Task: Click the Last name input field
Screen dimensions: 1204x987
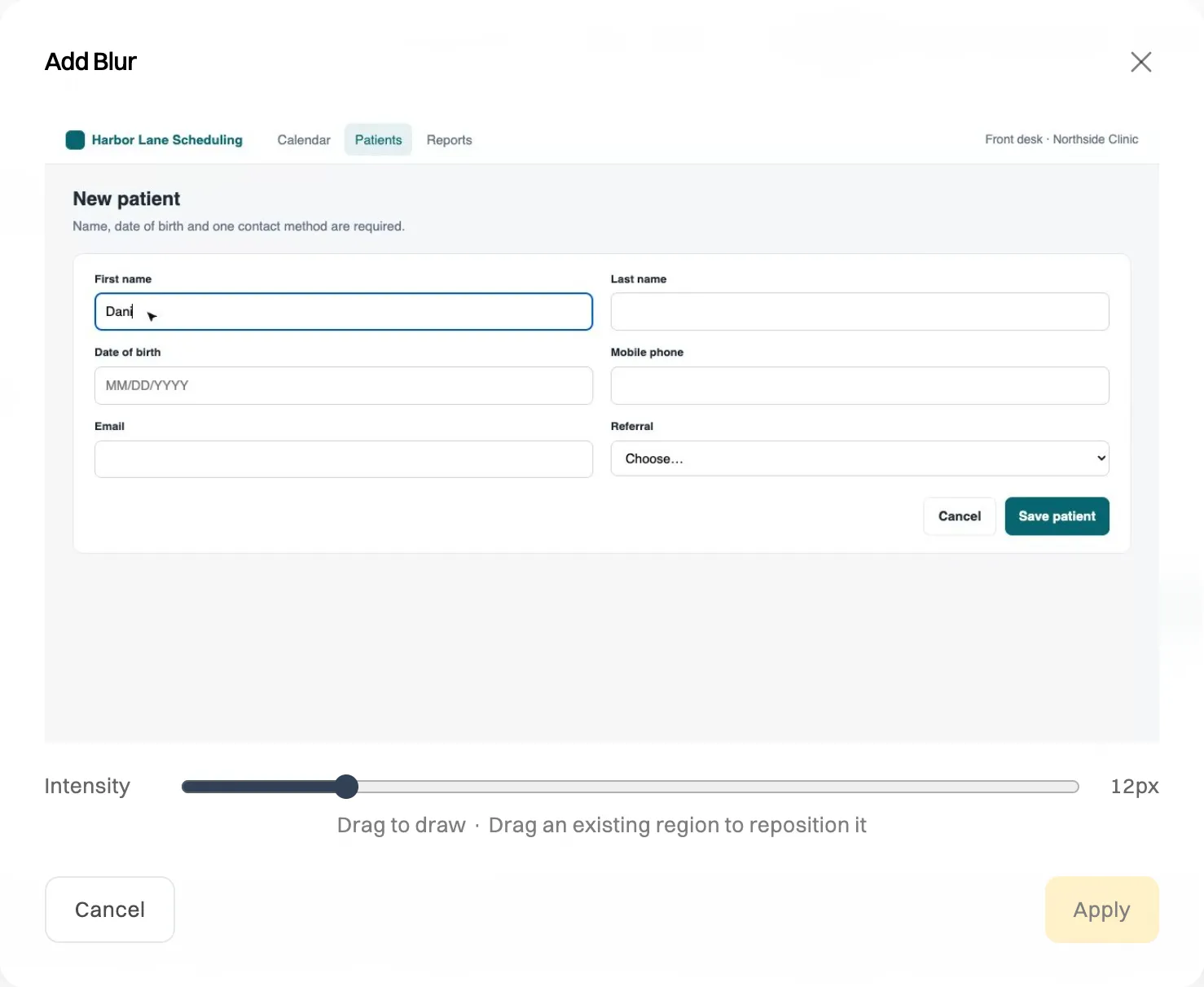Action: [x=860, y=312]
